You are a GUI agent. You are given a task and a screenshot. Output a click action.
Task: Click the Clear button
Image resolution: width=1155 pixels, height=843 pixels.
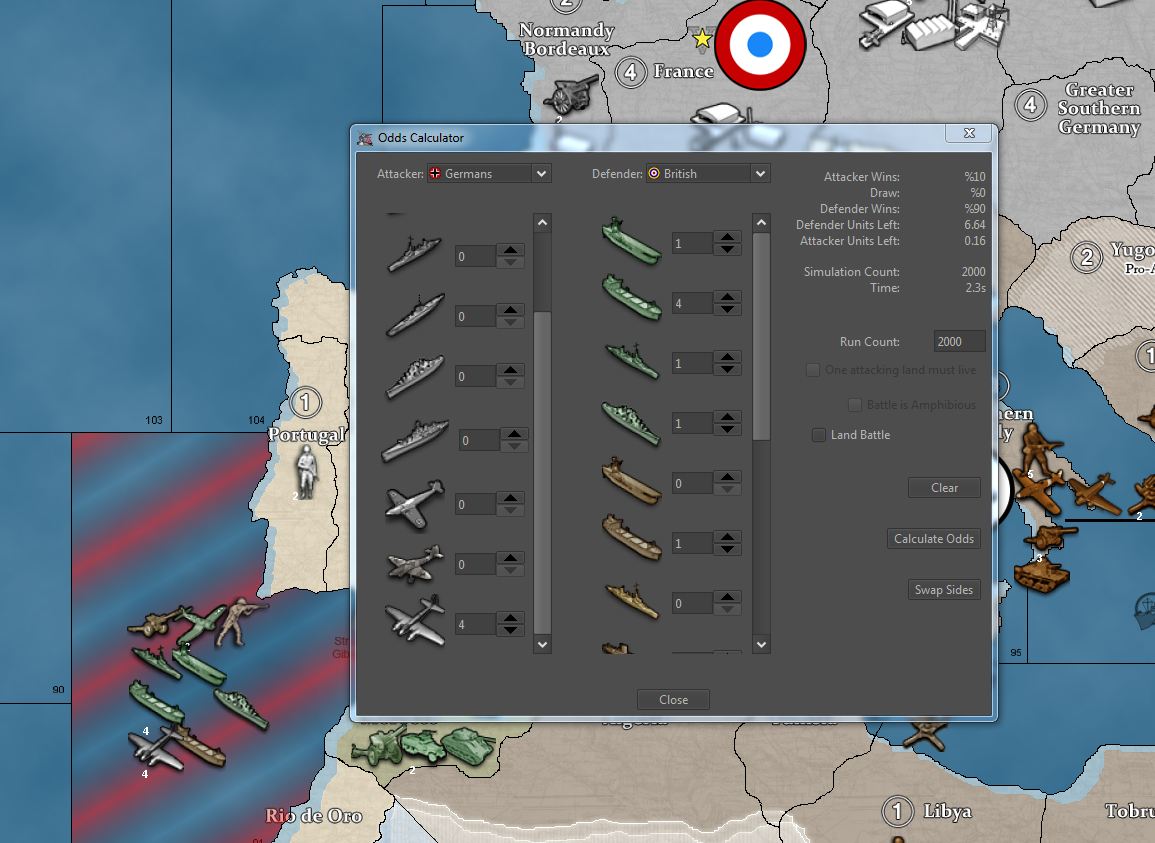point(944,488)
